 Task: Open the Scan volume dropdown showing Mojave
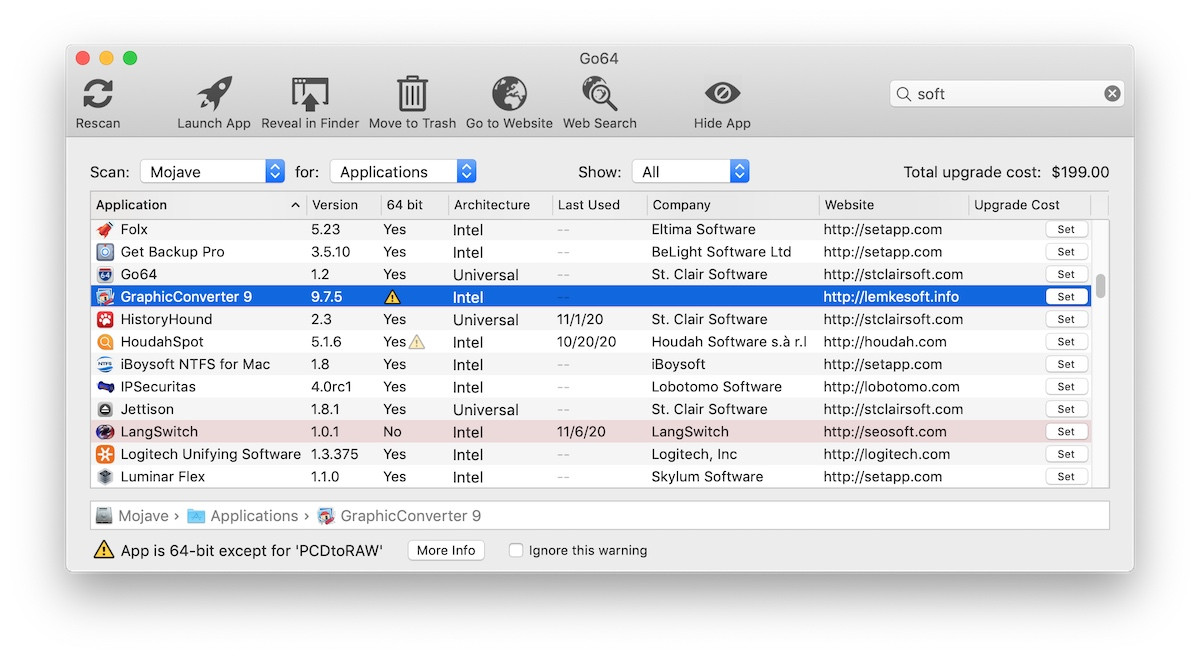[212, 172]
